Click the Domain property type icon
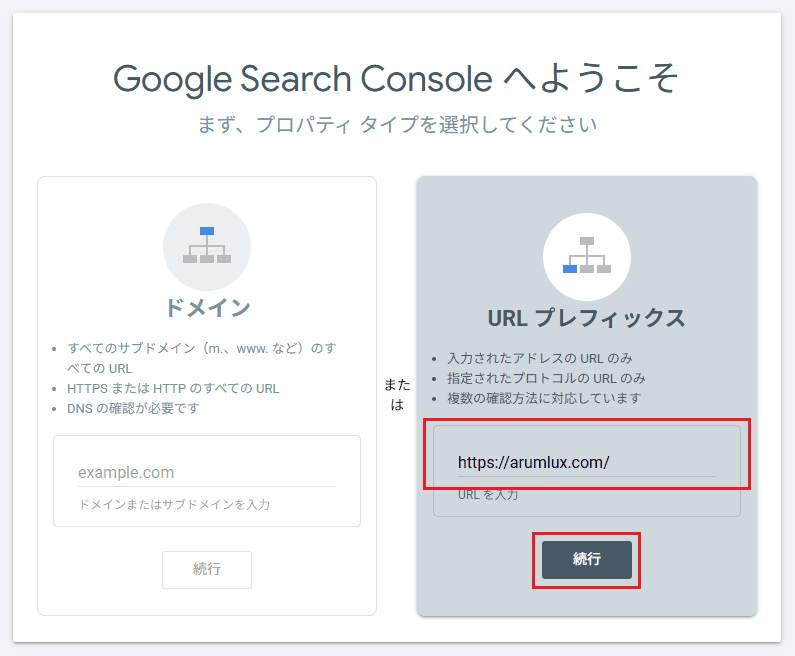The height and width of the screenshot is (656, 795). 207,247
